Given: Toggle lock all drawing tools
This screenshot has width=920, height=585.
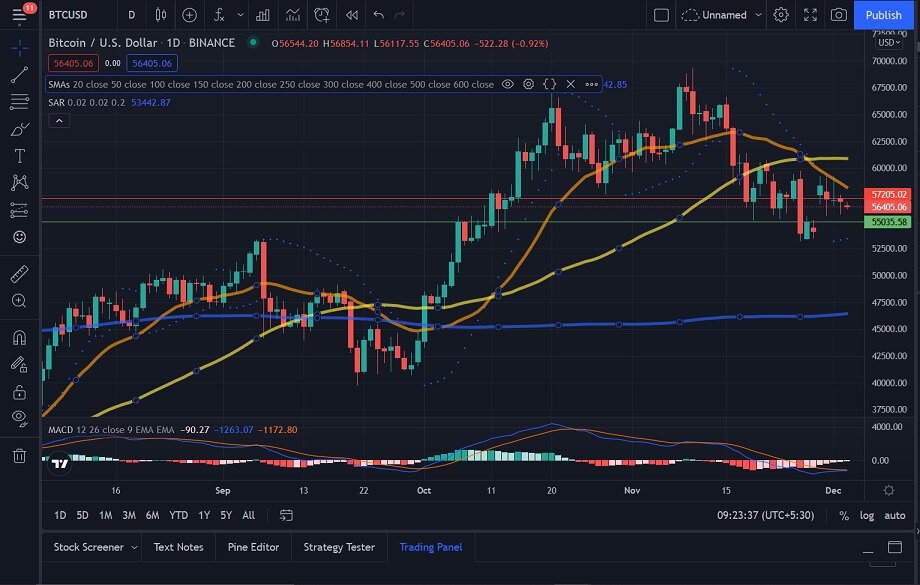Looking at the screenshot, I should point(19,391).
